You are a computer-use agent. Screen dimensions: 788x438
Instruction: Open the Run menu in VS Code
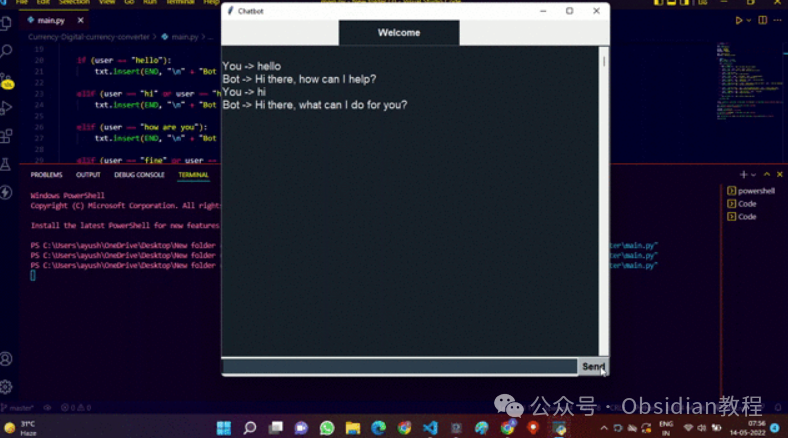click(x=150, y=3)
